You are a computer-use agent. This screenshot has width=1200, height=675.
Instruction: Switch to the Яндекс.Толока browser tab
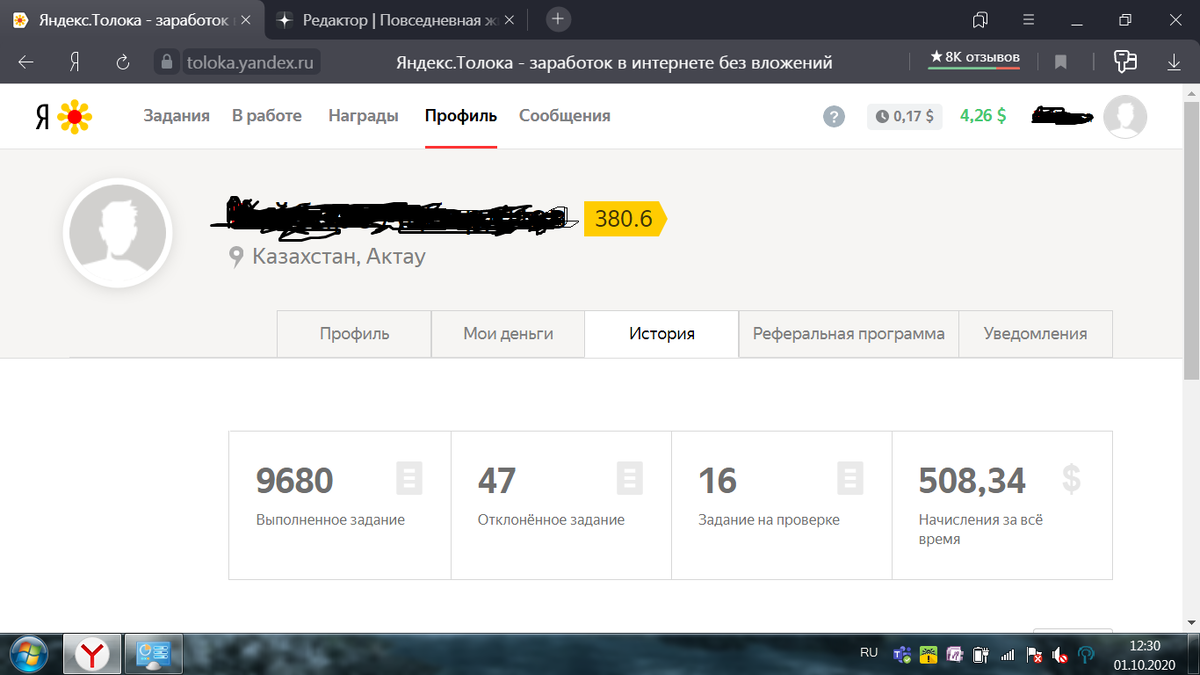coord(133,20)
